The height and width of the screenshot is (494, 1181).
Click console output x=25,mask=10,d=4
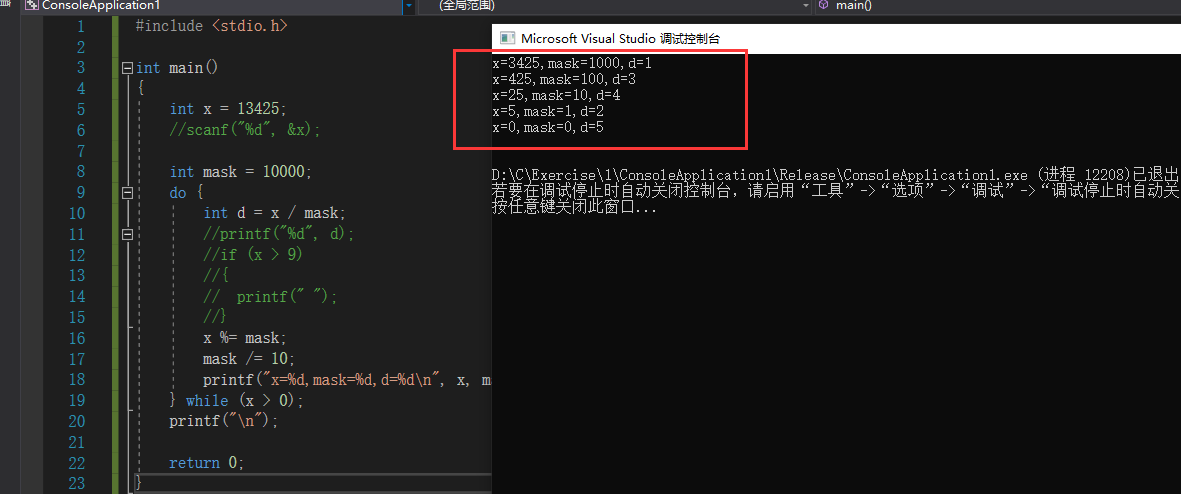click(556, 96)
